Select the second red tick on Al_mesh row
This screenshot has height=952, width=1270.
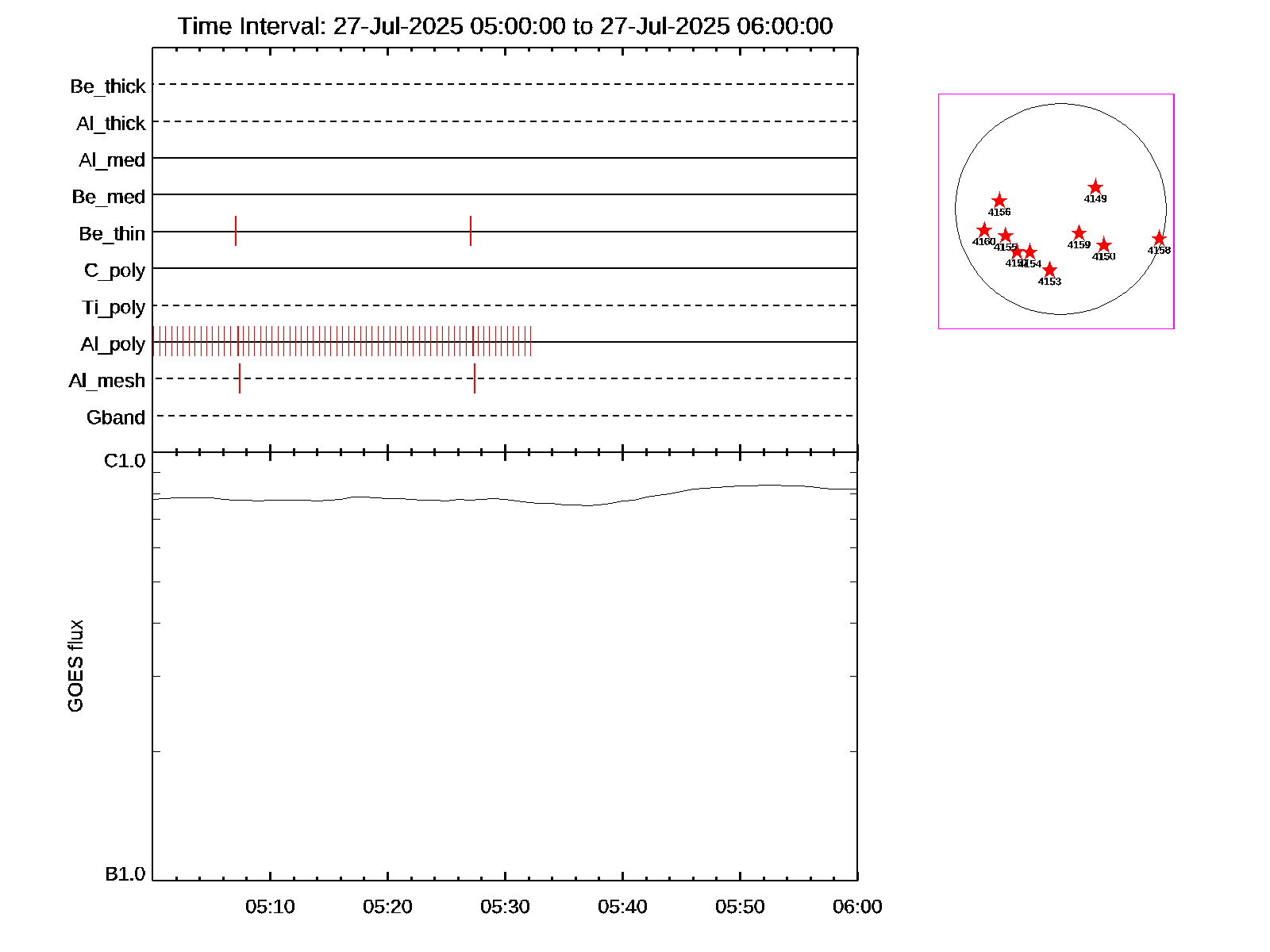coord(475,378)
